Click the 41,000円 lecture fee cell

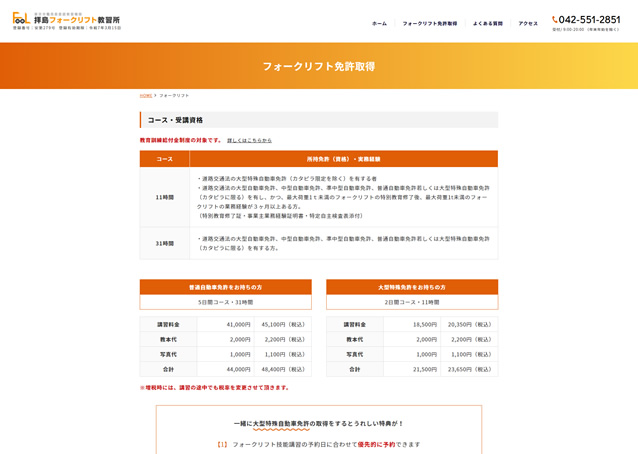[x=226, y=324]
